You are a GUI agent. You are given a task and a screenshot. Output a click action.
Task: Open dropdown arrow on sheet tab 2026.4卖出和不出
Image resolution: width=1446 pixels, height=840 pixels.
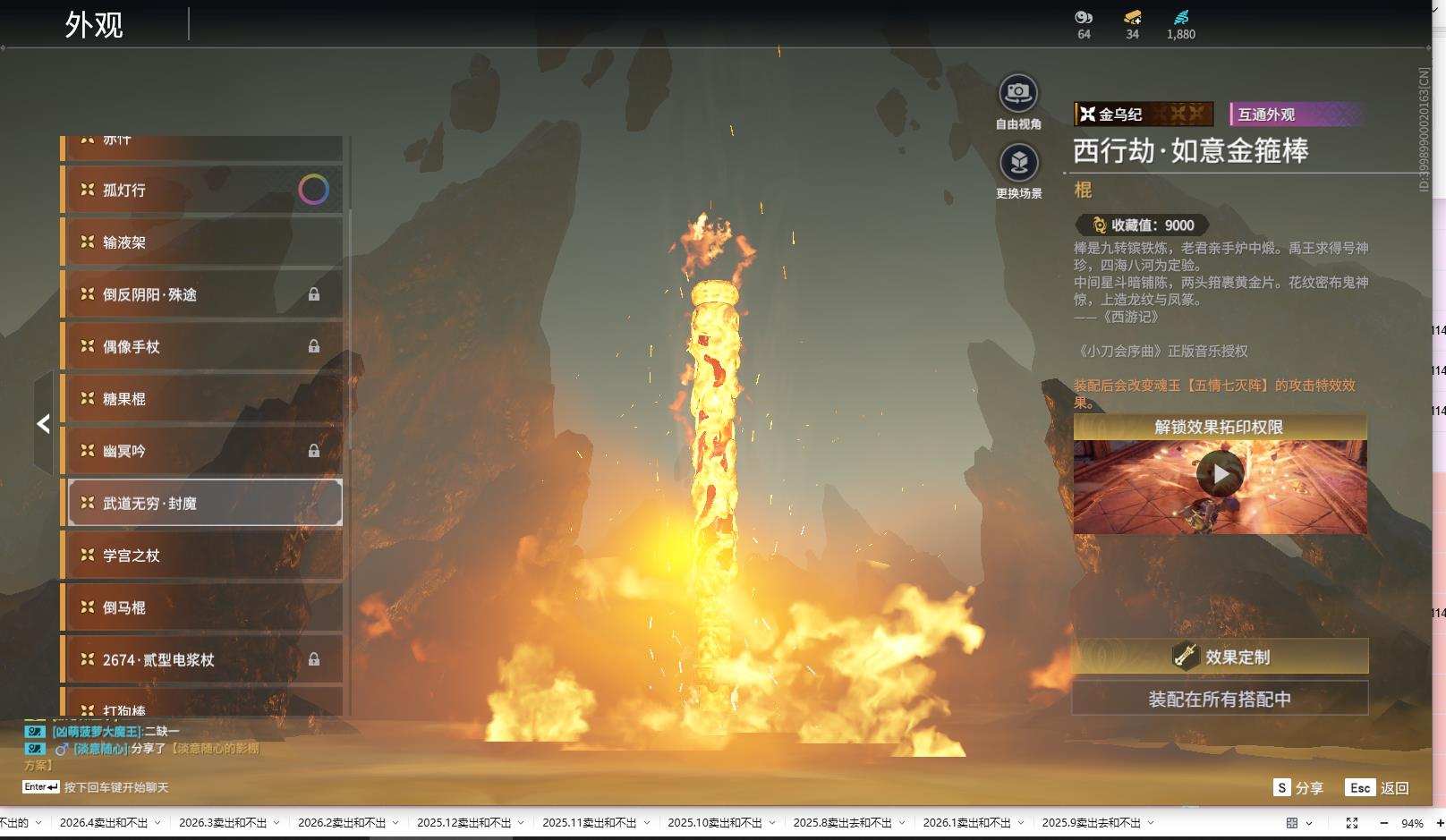pyautogui.click(x=157, y=823)
